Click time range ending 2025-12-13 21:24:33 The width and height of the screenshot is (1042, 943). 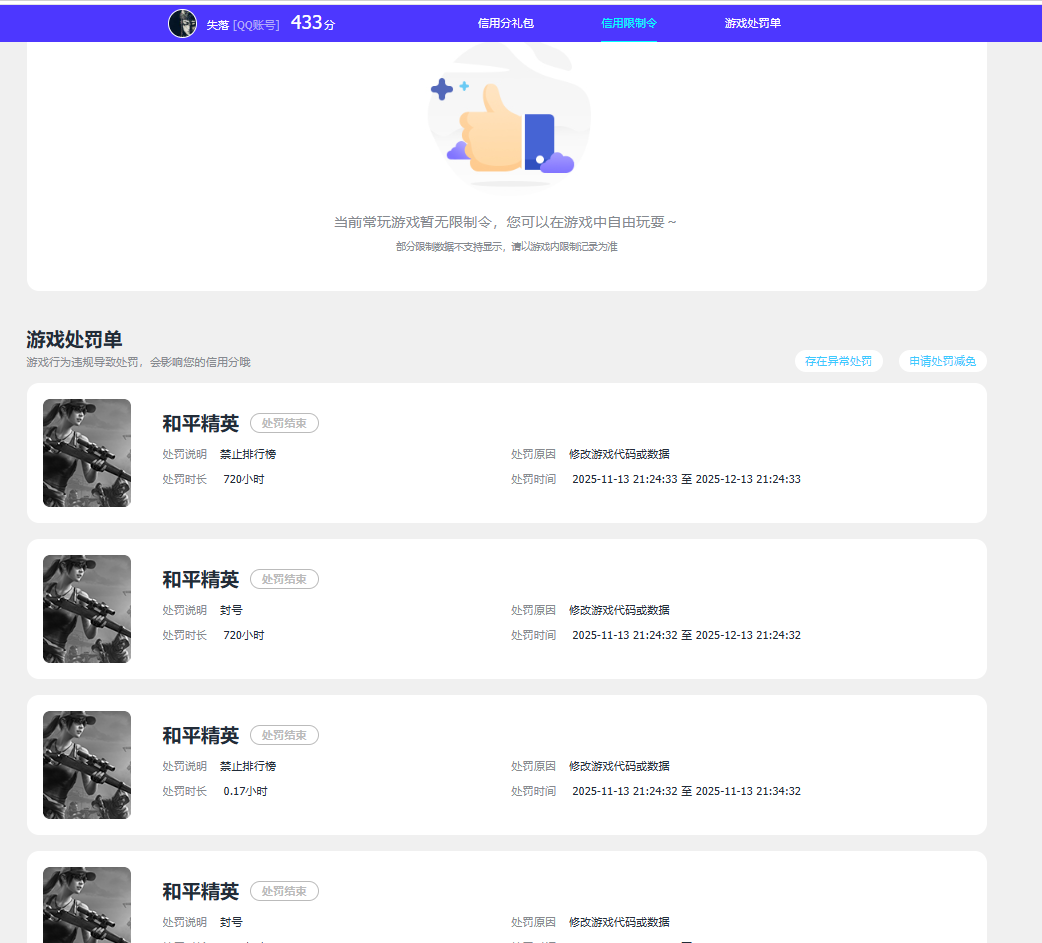pyautogui.click(x=686, y=479)
